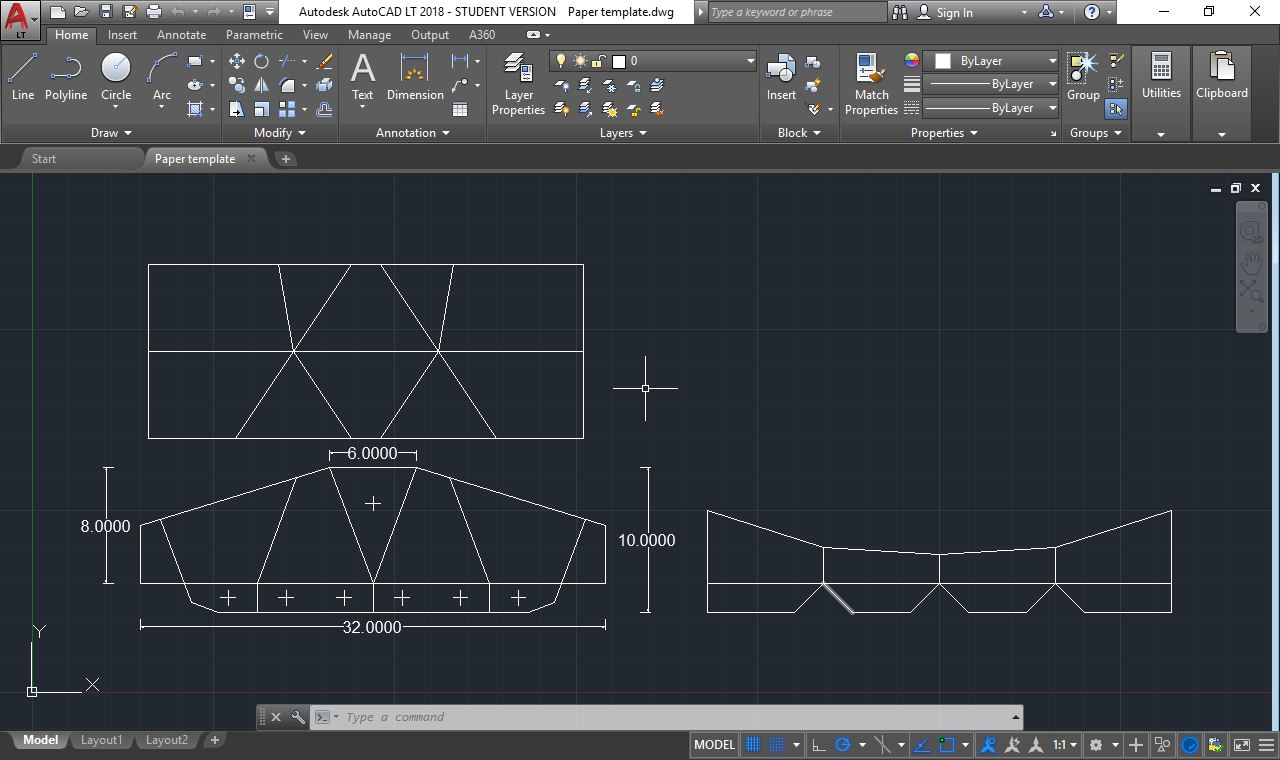Expand the Annotation panel dropdown

point(413,133)
